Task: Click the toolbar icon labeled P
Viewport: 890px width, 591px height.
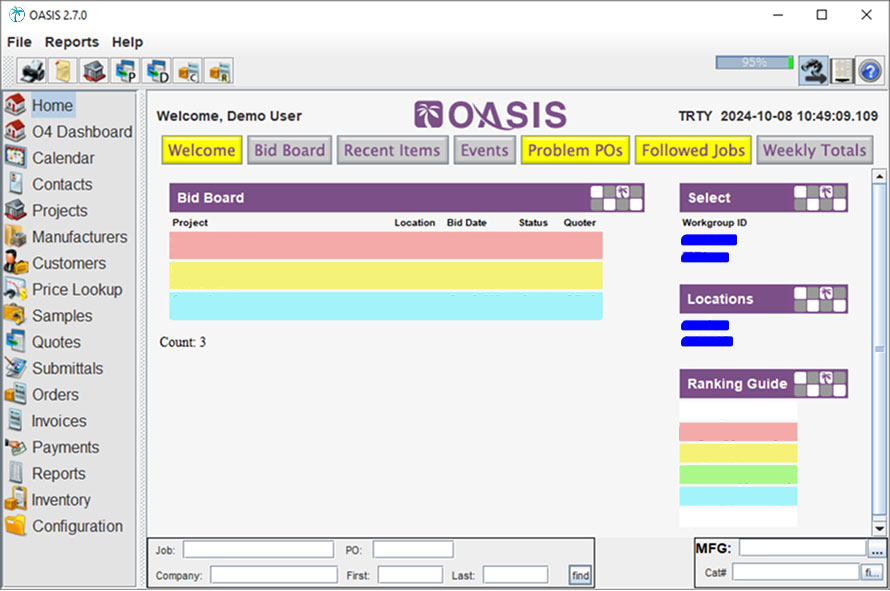Action: 124,71
